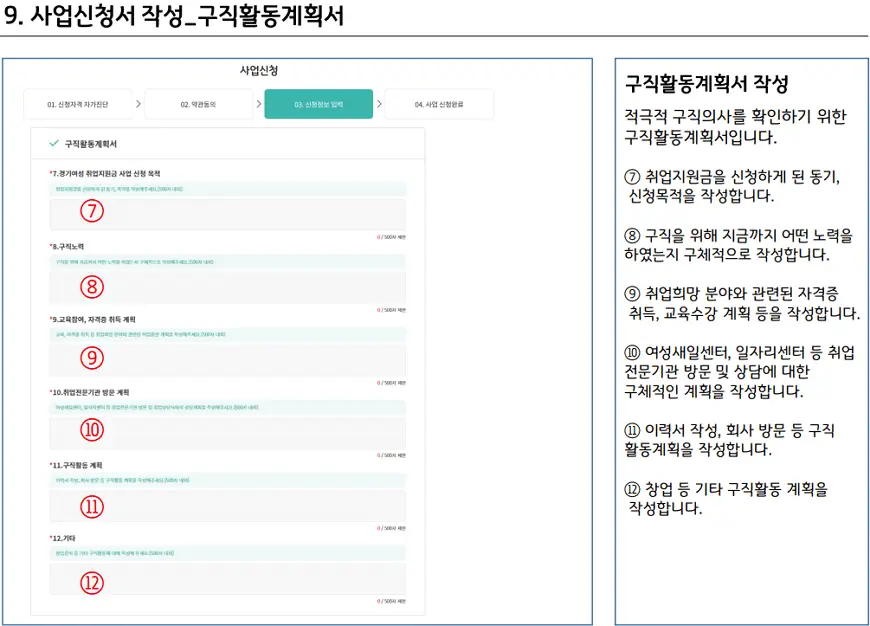Image resolution: width=870 pixels, height=626 pixels.
Task: Select the red circled ⑨ marker
Action: (x=92, y=358)
